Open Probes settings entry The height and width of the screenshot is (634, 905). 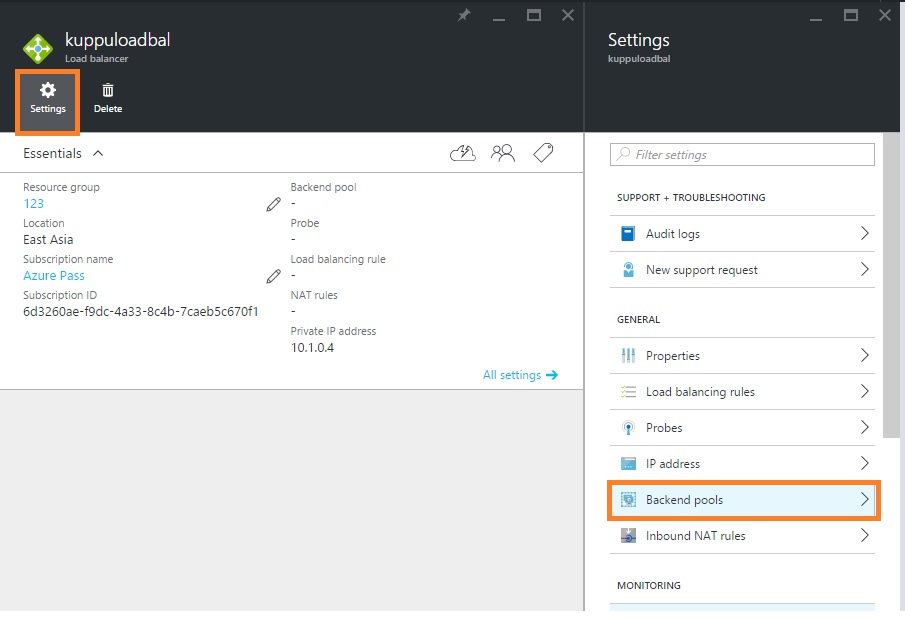click(742, 428)
